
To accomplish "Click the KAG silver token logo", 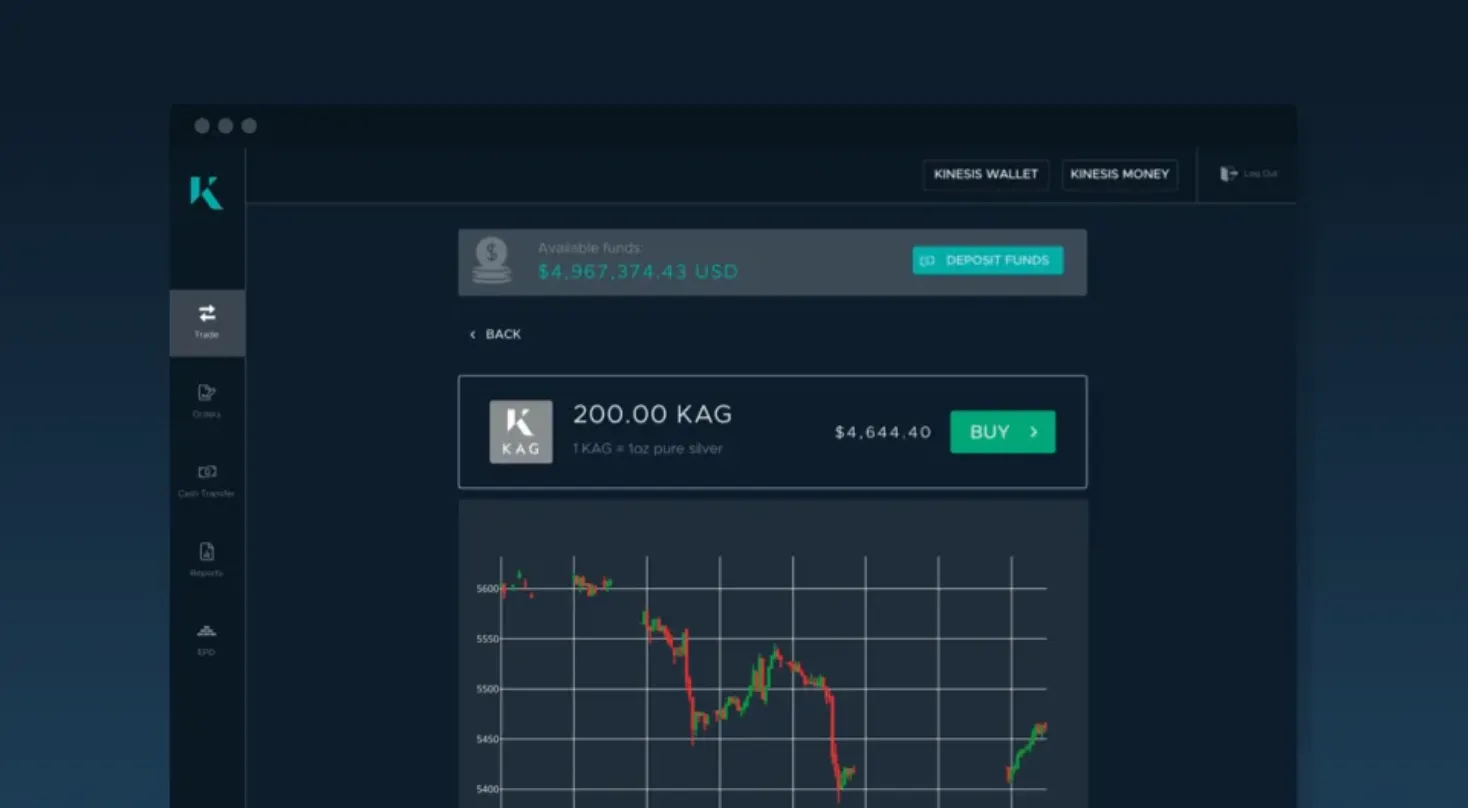I will pos(521,432).
